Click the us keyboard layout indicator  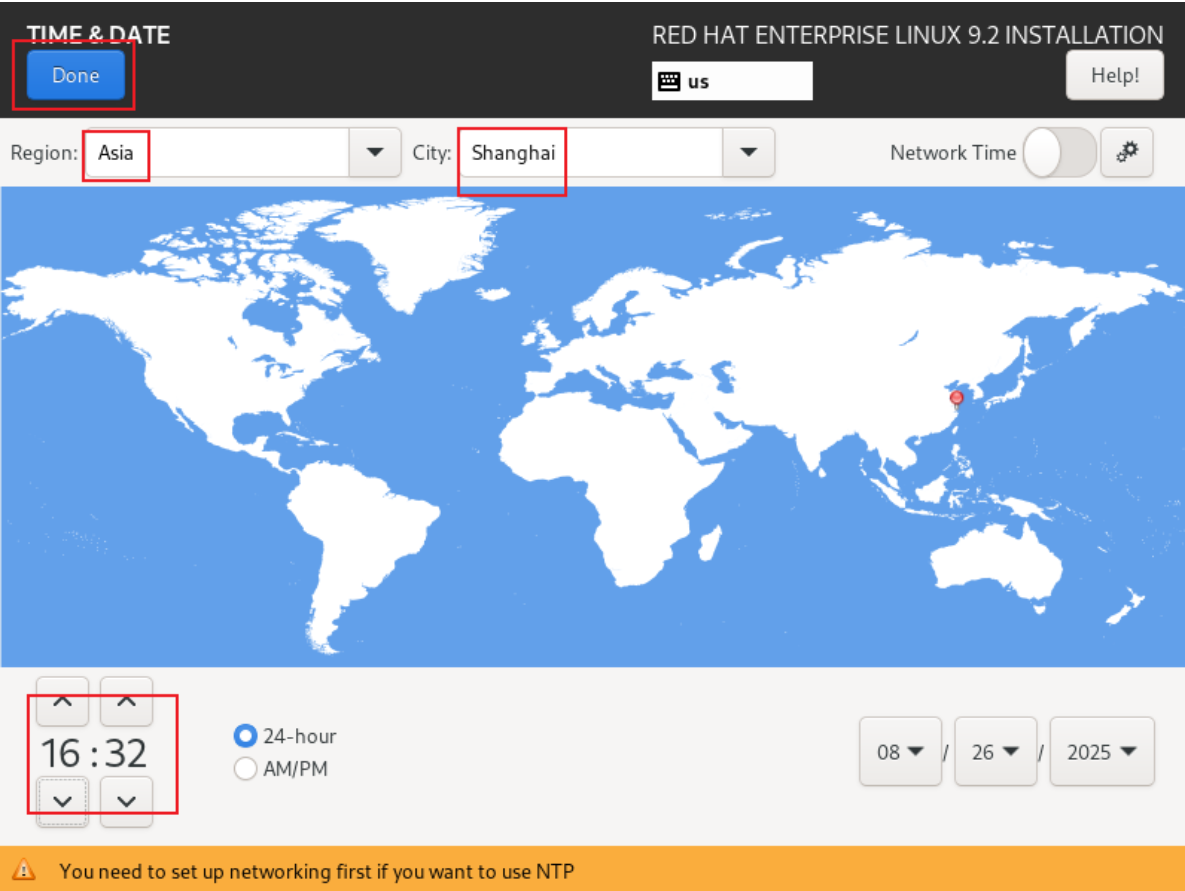coord(732,81)
